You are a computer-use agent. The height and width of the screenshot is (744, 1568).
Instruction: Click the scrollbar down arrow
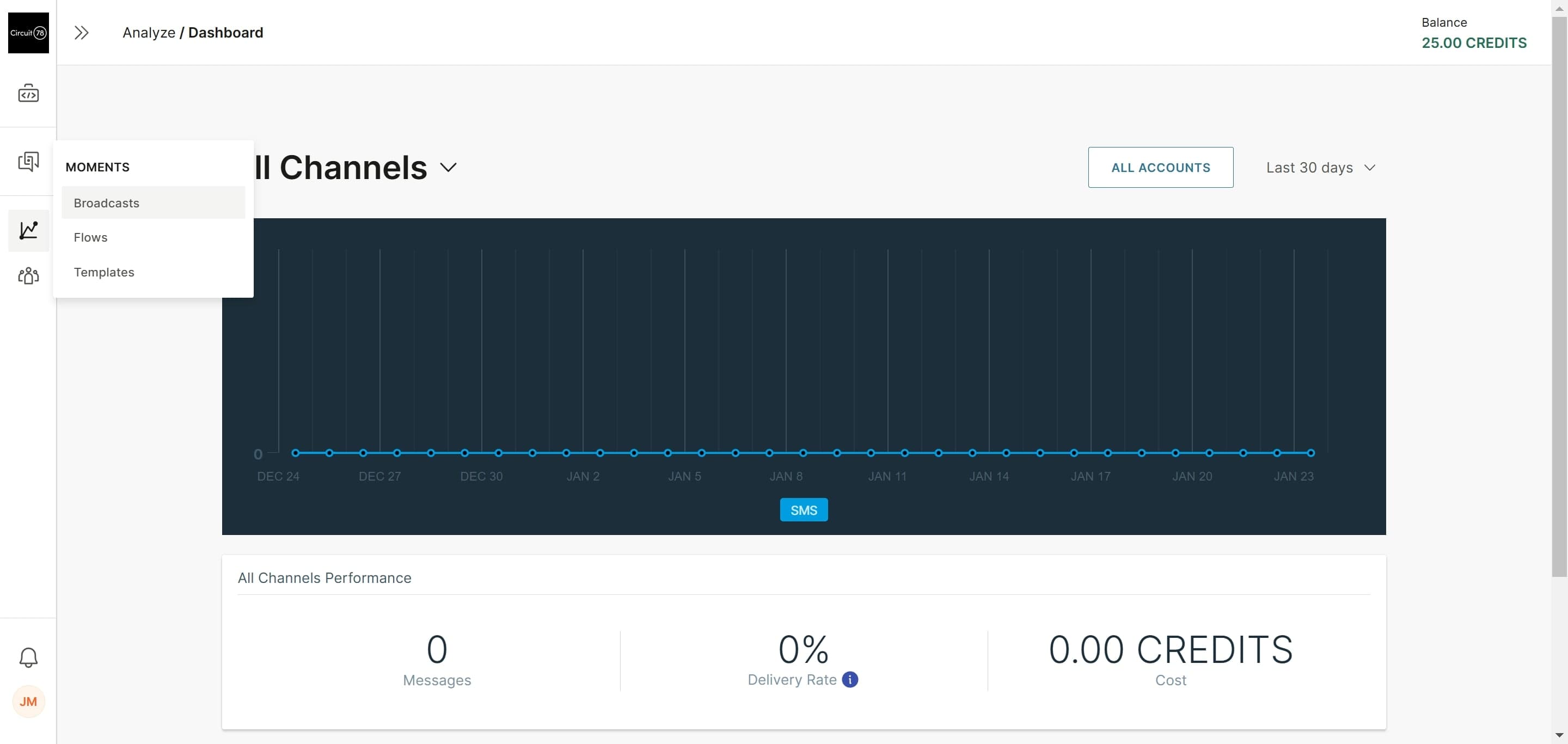(x=1559, y=735)
